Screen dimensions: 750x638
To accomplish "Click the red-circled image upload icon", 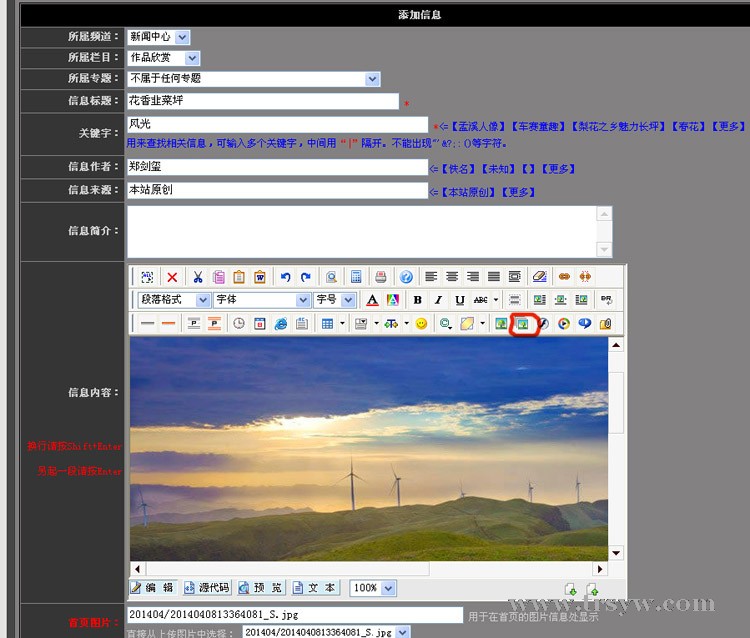I will click(x=522, y=324).
